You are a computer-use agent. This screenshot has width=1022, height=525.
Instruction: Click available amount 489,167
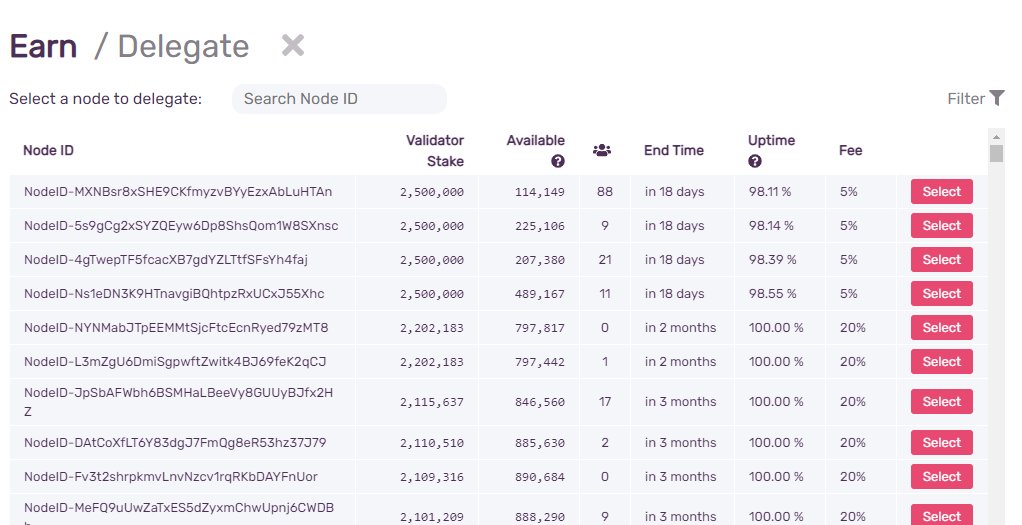pos(540,294)
